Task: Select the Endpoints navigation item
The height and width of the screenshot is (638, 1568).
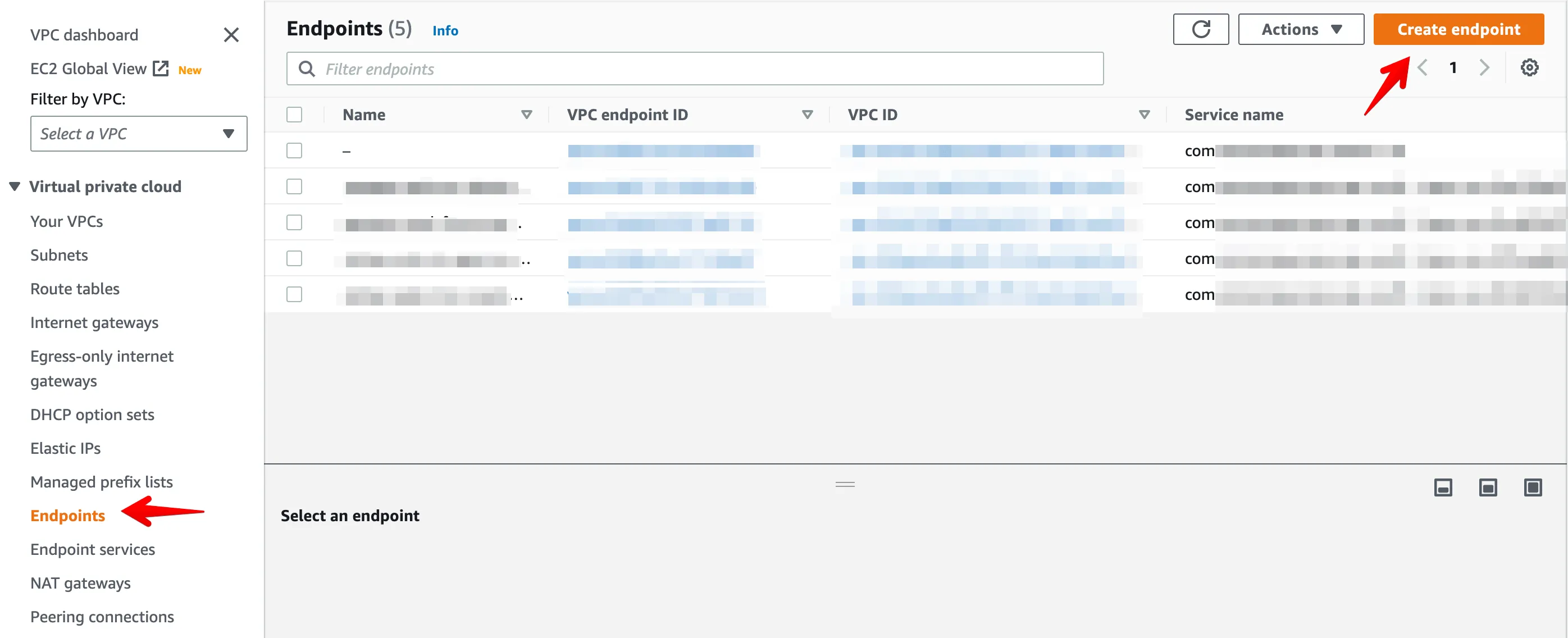Action: 67,516
